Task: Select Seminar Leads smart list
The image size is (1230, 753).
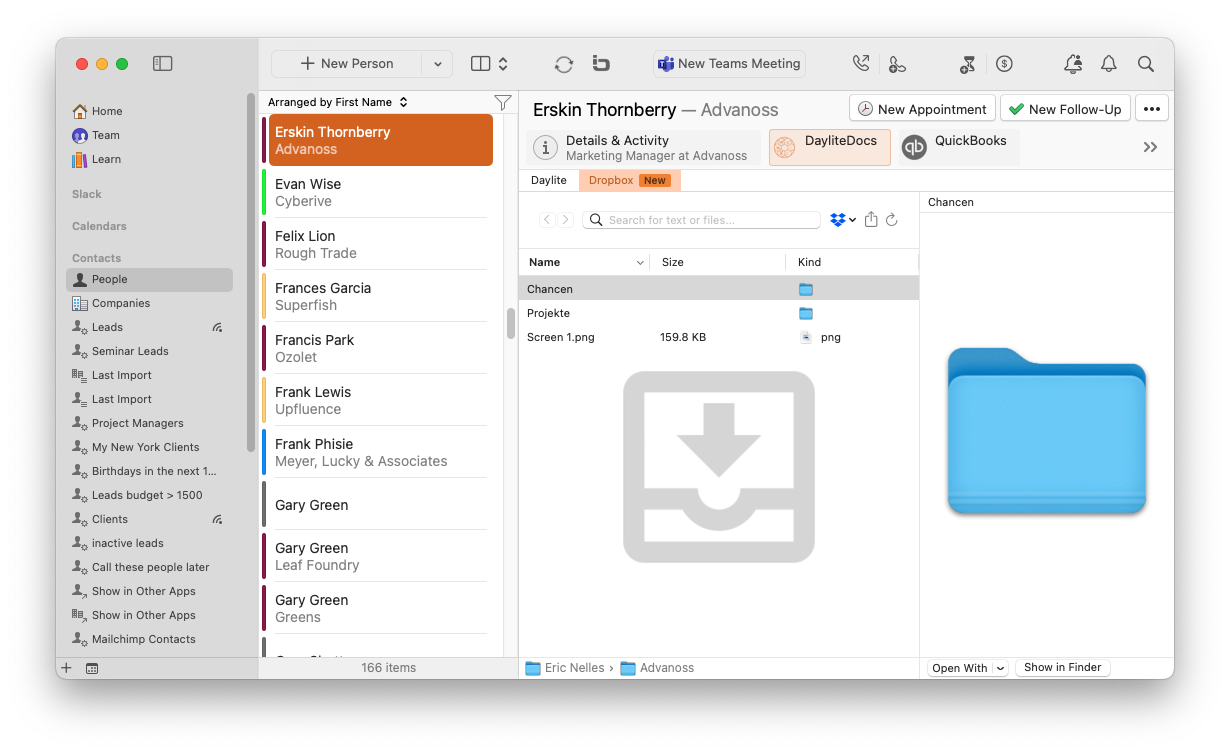Action: coord(150,351)
